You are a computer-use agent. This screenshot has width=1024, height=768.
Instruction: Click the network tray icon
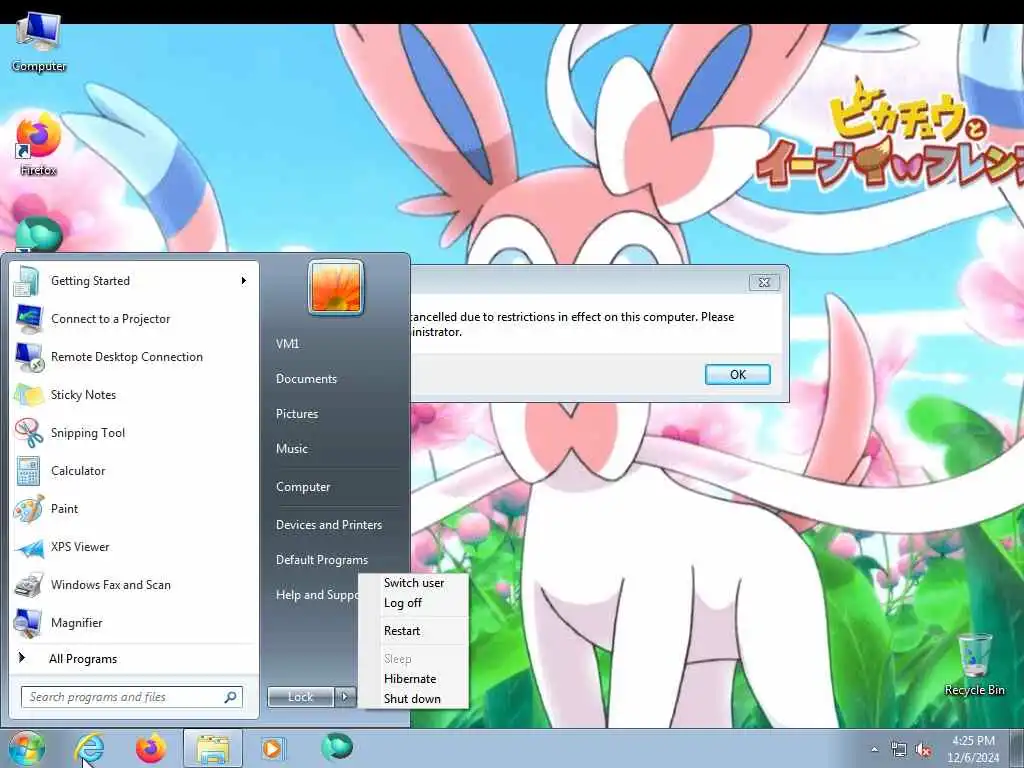(899, 750)
